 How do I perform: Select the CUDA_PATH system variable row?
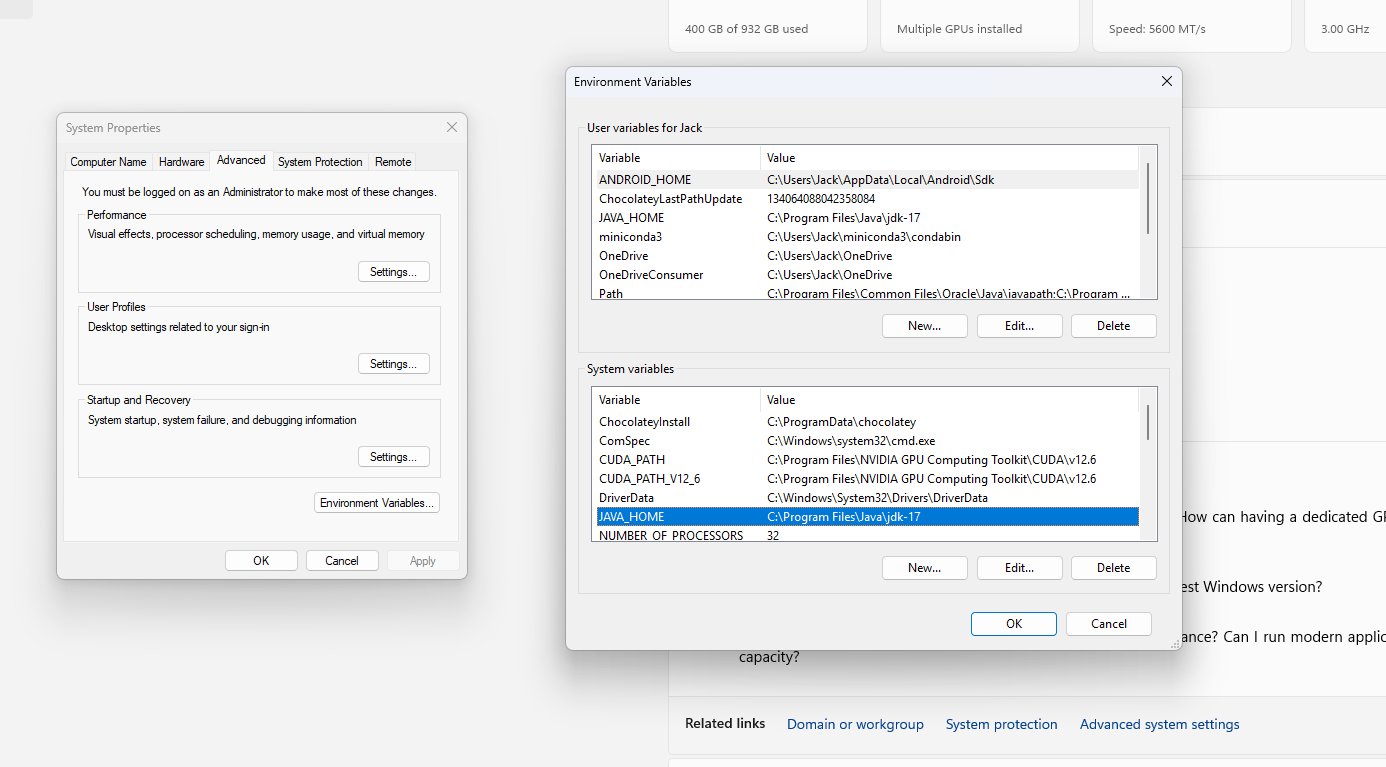tap(631, 460)
